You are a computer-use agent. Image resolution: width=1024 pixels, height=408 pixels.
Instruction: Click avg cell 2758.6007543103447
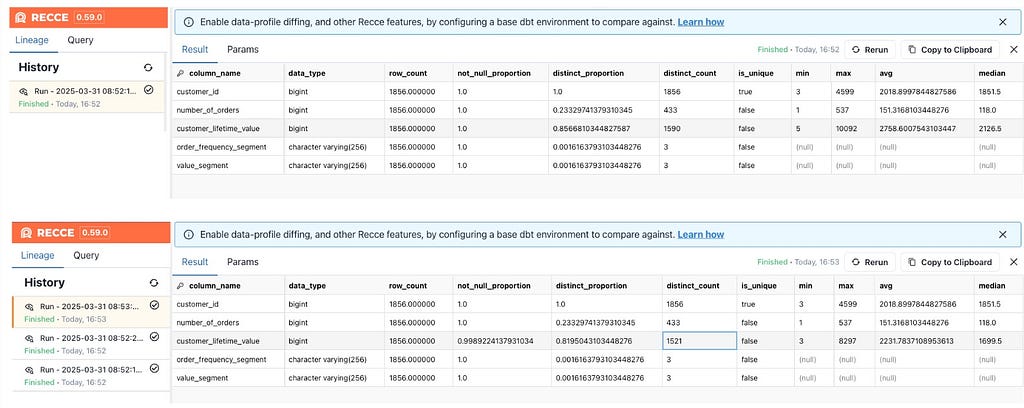pyautogui.click(x=924, y=129)
